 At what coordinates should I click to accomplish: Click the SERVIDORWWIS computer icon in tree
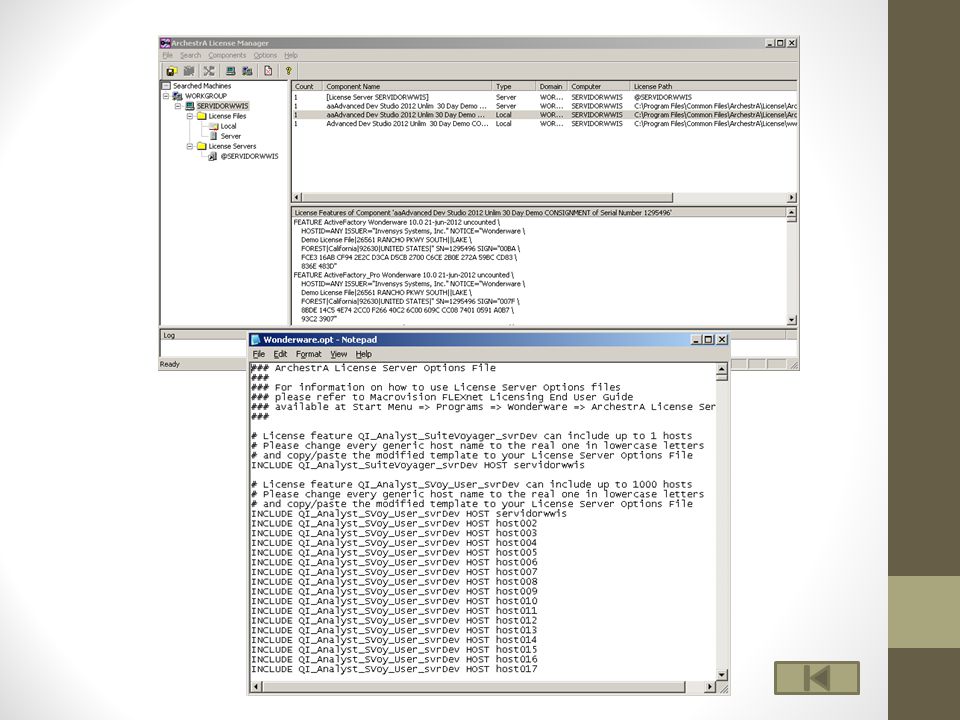coord(190,106)
